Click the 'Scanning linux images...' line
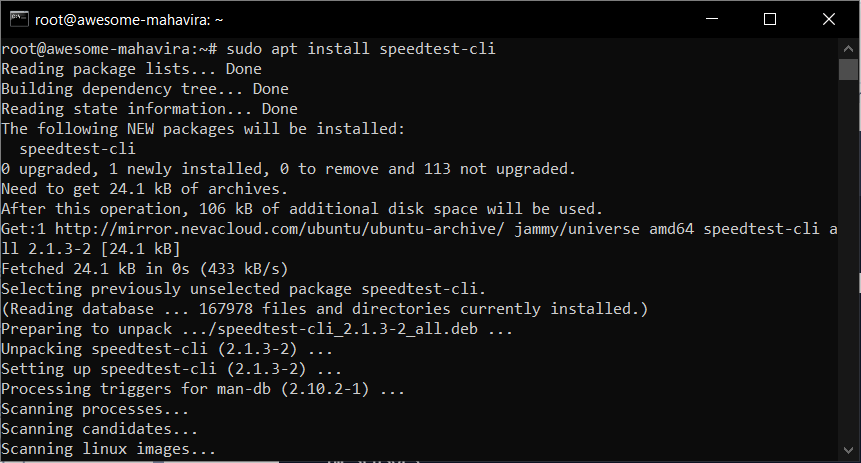This screenshot has height=463, width=861. point(109,449)
